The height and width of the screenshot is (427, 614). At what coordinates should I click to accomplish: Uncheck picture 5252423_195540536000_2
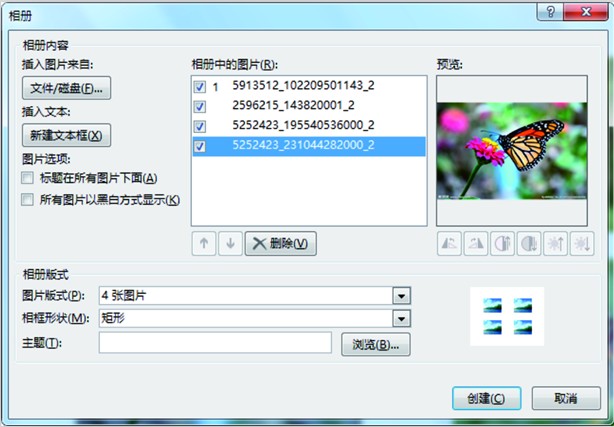[x=200, y=126]
